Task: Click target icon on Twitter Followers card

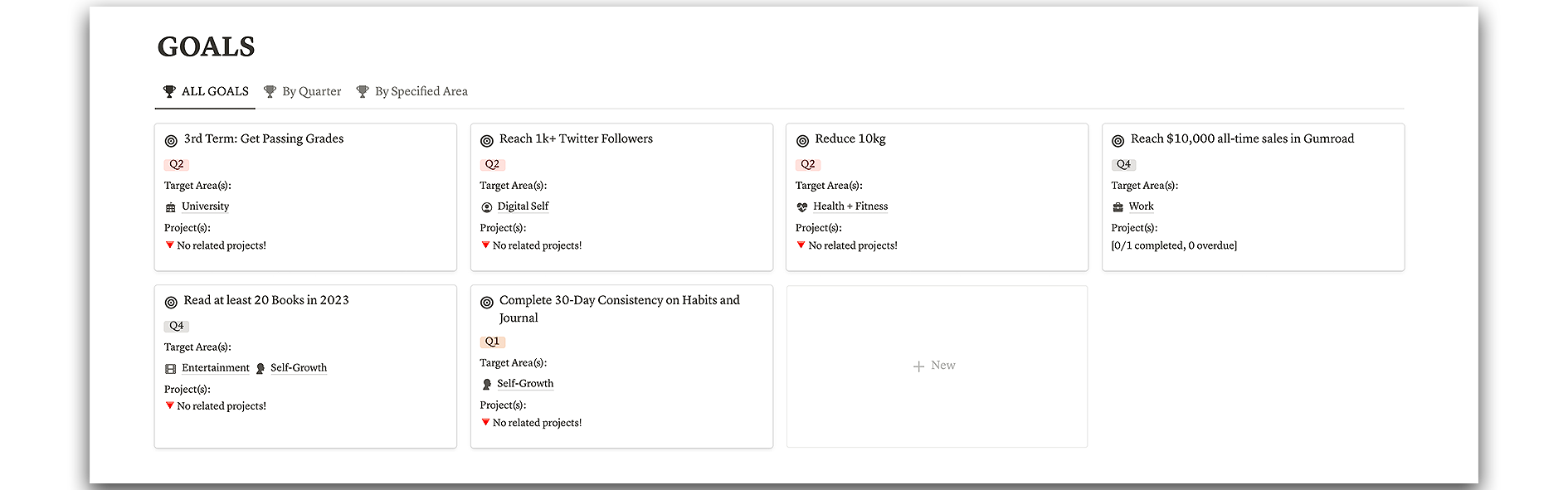Action: pyautogui.click(x=487, y=141)
